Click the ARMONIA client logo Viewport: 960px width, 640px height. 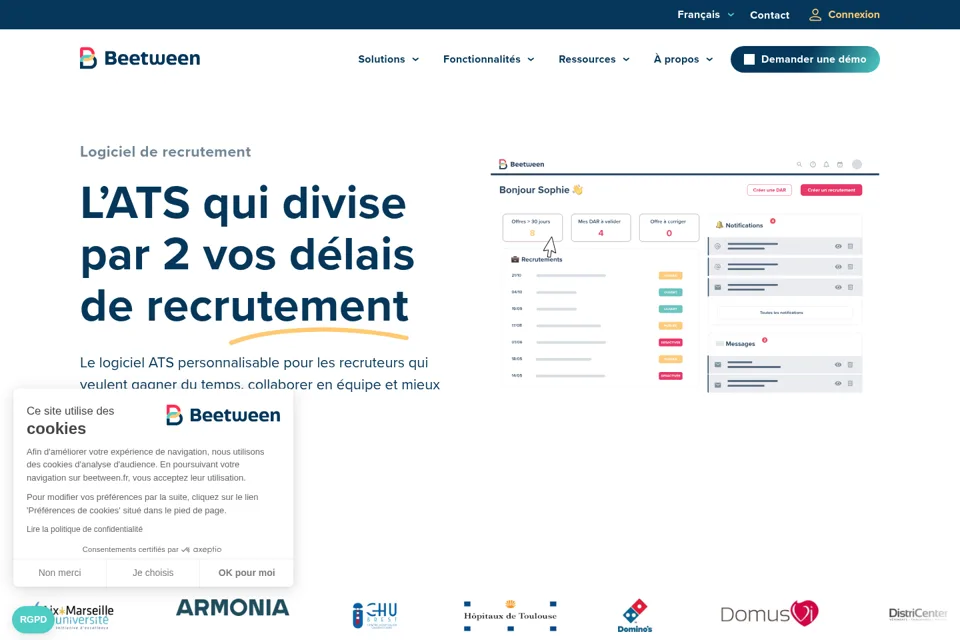click(x=233, y=608)
